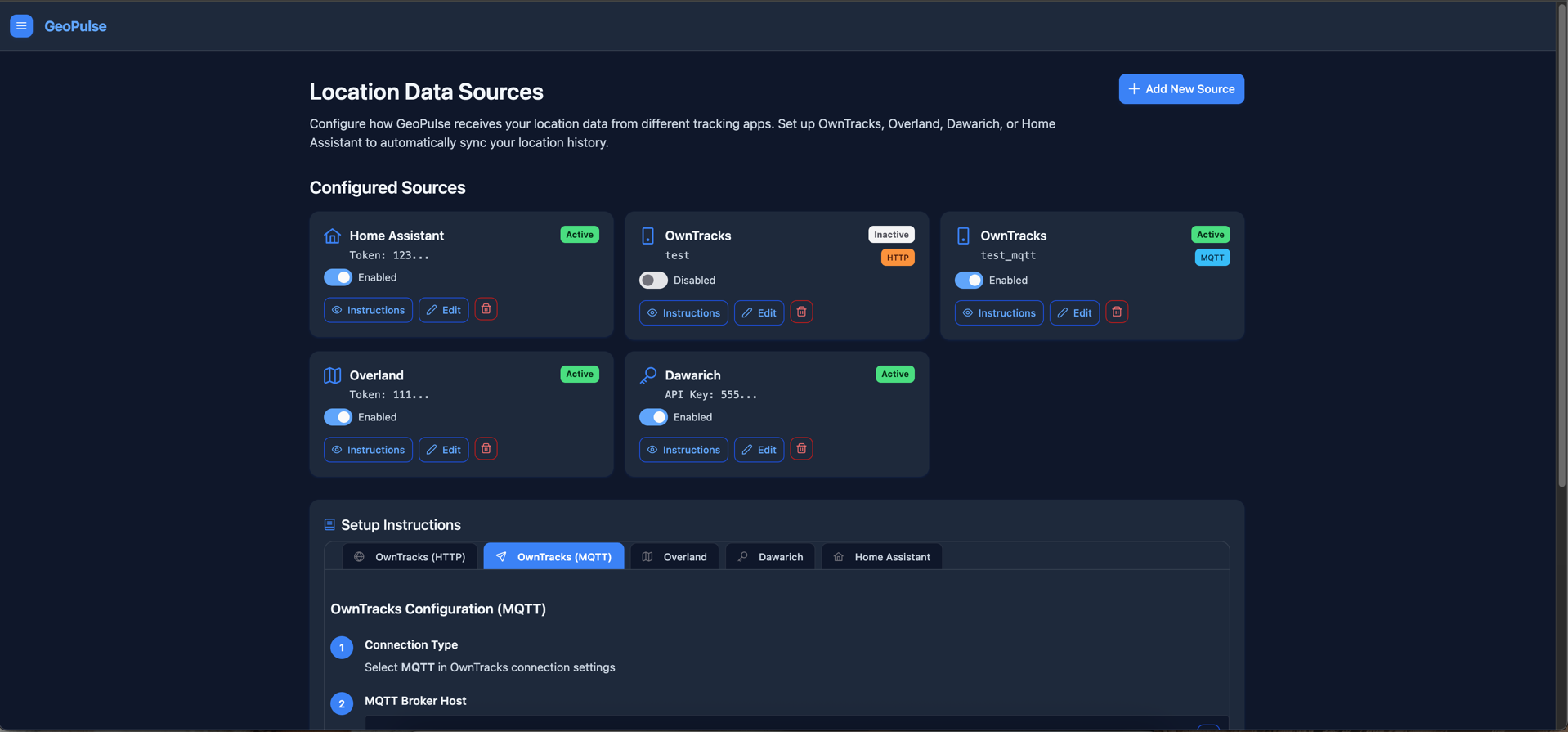1568x732 pixels.
Task: Delete the OwnTracks test source
Action: click(x=802, y=312)
